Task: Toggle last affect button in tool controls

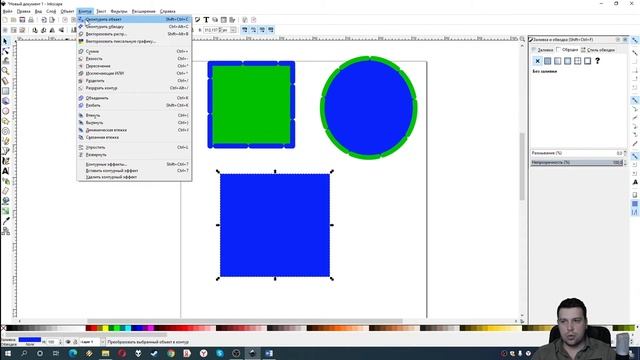Action: click(x=271, y=30)
